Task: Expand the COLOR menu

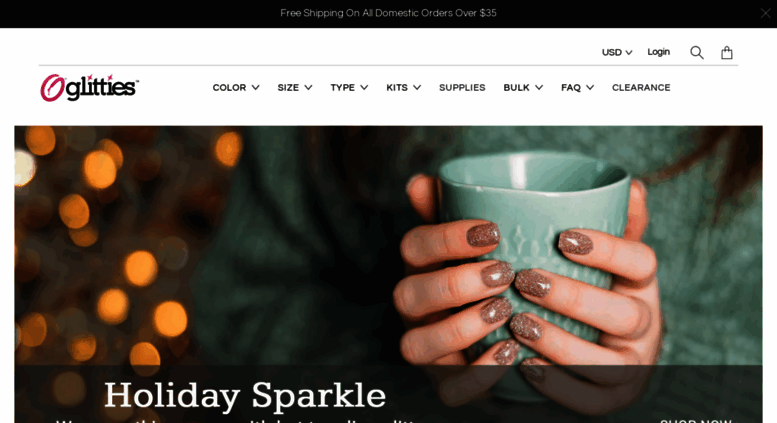Action: tap(236, 88)
